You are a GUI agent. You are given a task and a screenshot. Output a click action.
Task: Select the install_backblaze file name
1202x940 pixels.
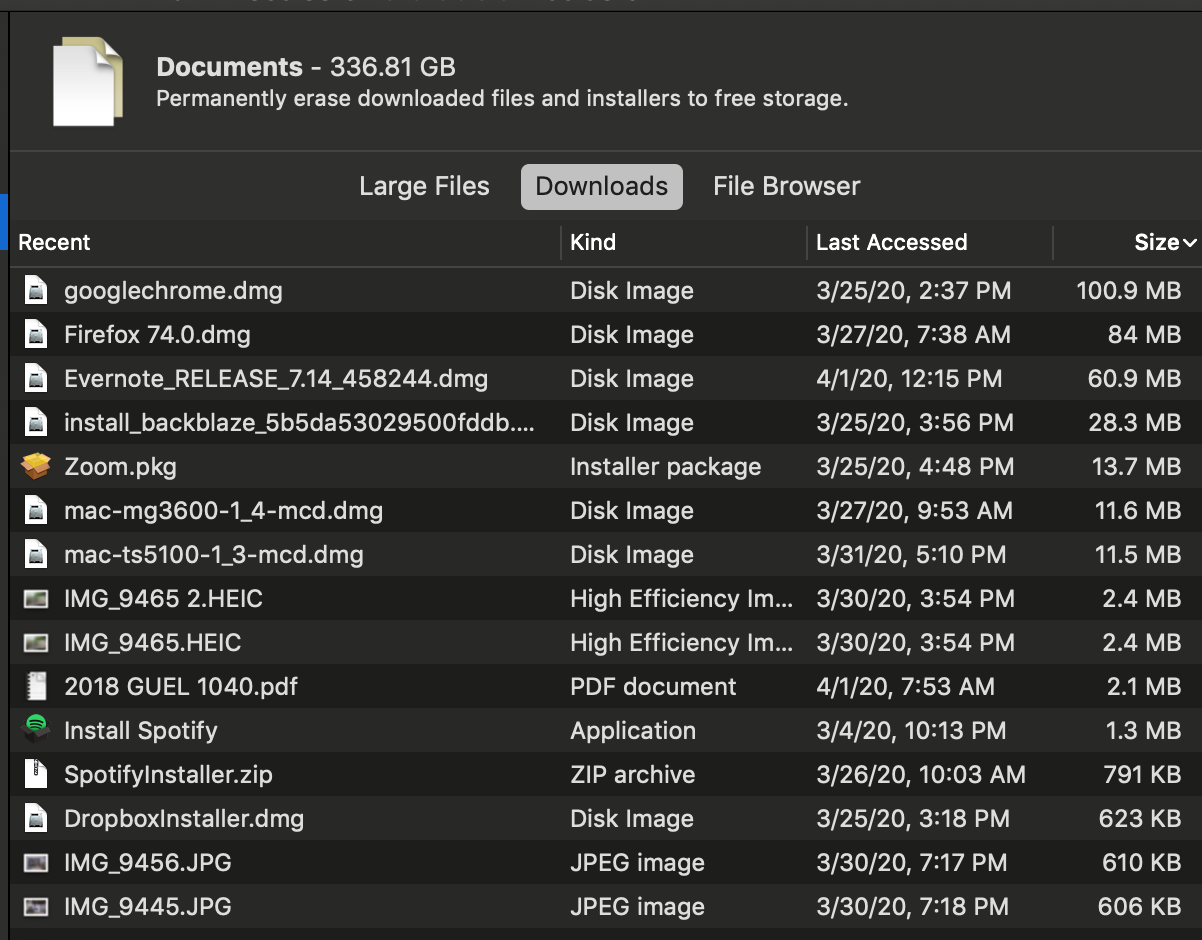299,423
